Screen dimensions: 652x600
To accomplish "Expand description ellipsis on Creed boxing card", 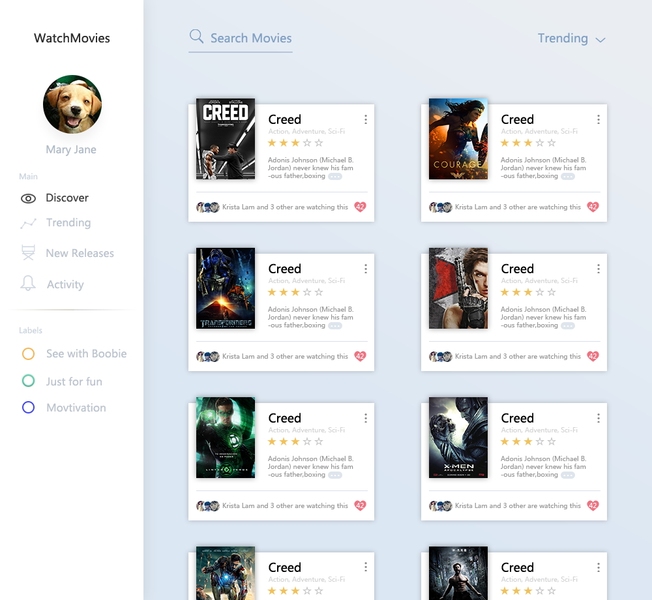I will point(335,176).
